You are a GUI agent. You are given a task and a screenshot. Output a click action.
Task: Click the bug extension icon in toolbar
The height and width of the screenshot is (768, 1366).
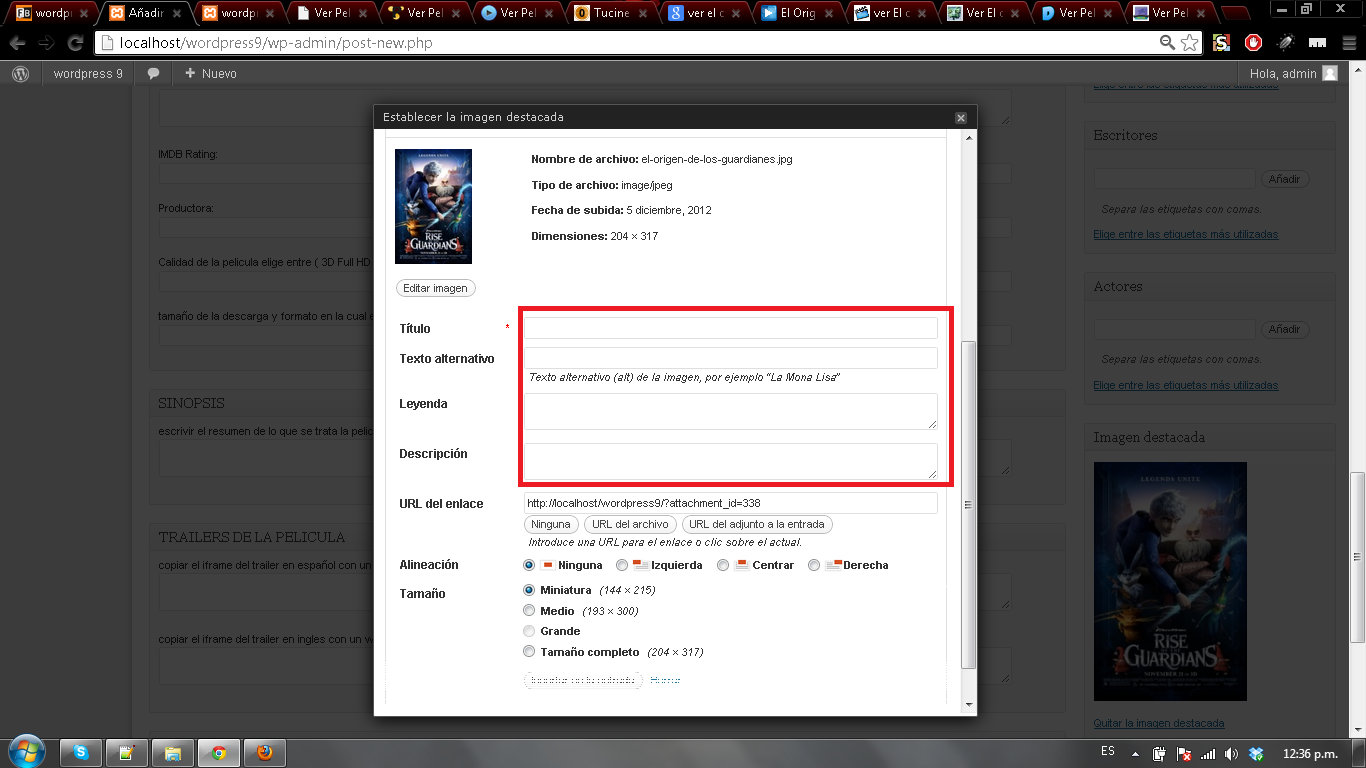[x=1286, y=43]
